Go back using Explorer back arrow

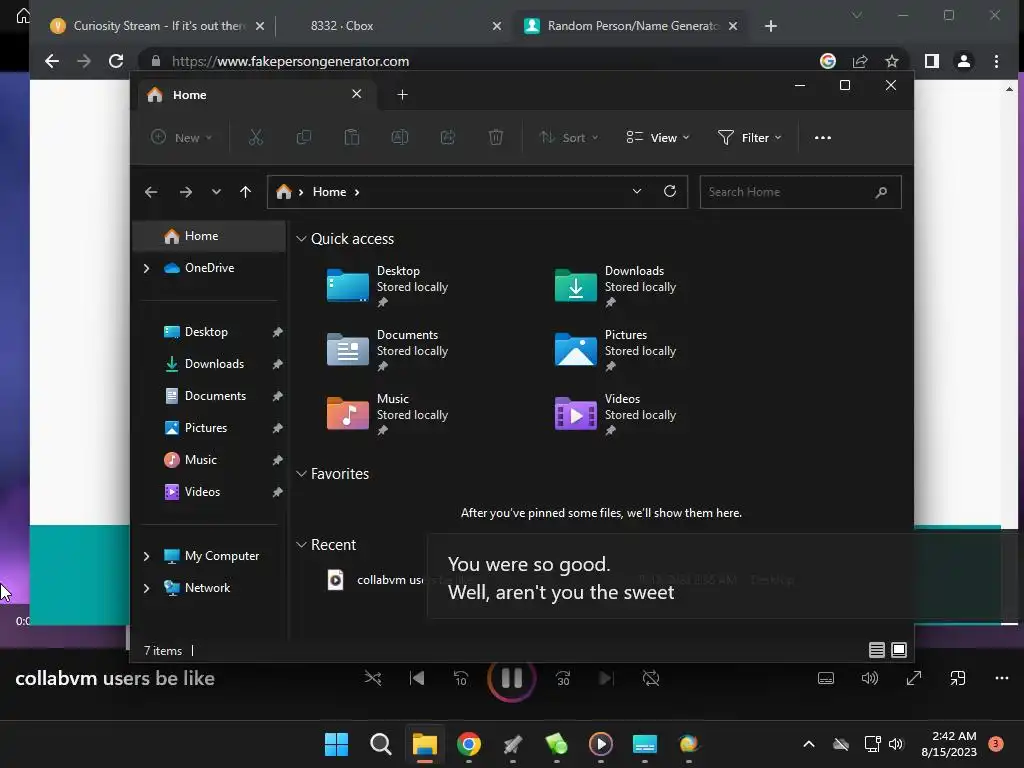[151, 192]
